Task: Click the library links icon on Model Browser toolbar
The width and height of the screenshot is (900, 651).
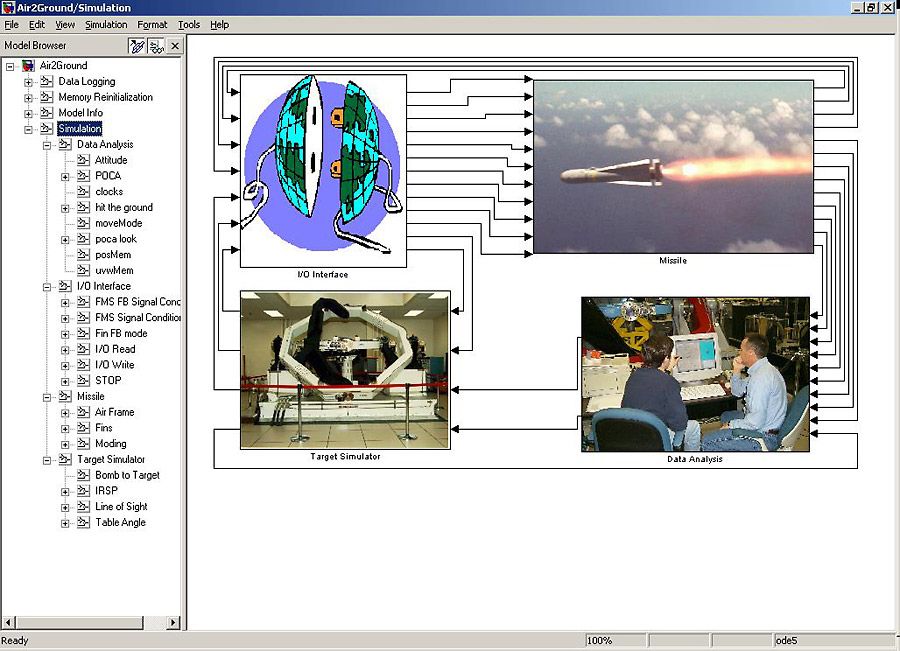Action: (158, 45)
